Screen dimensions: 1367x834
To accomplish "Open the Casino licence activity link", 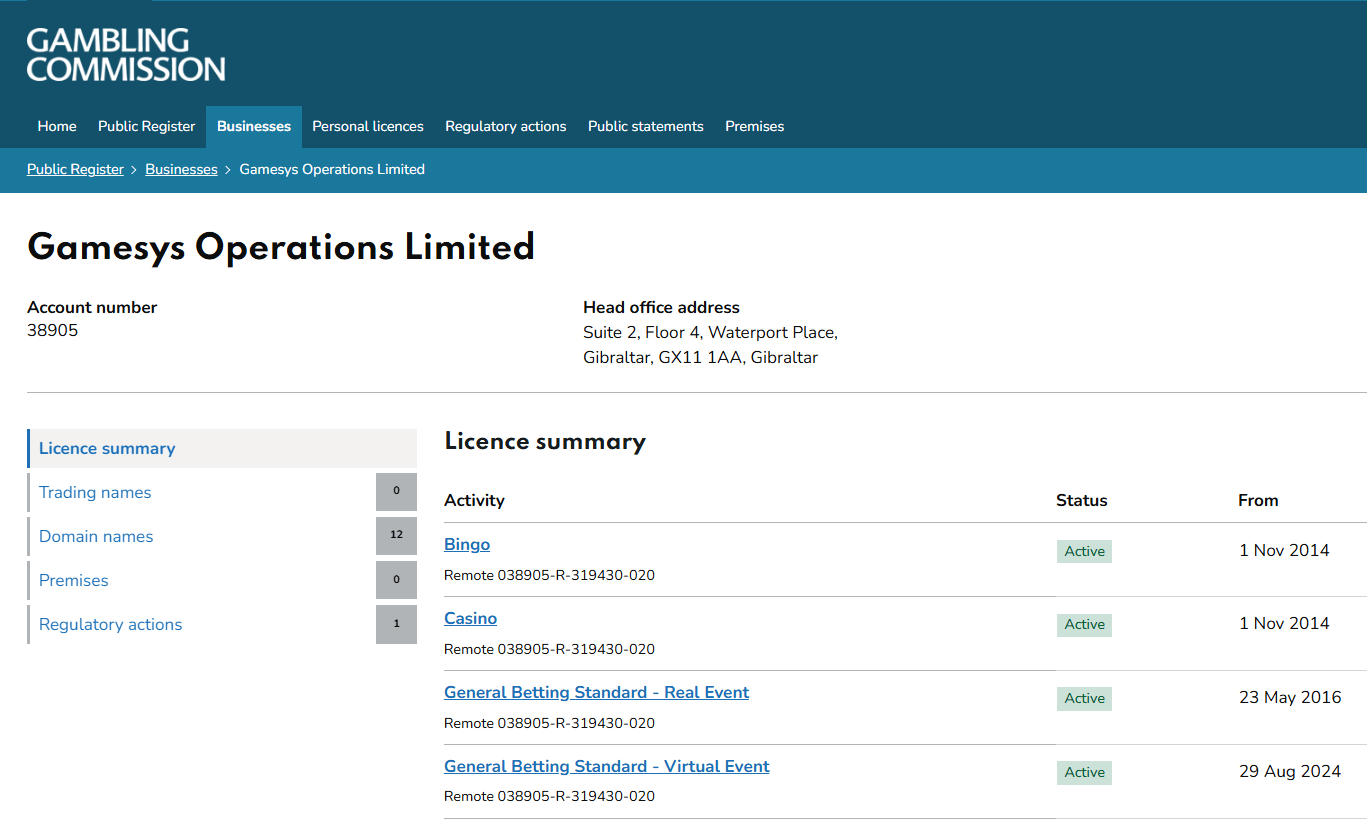I will tap(471, 618).
